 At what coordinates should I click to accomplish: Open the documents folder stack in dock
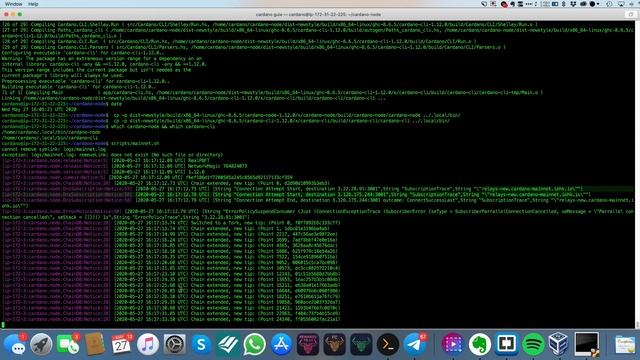pos(625,344)
